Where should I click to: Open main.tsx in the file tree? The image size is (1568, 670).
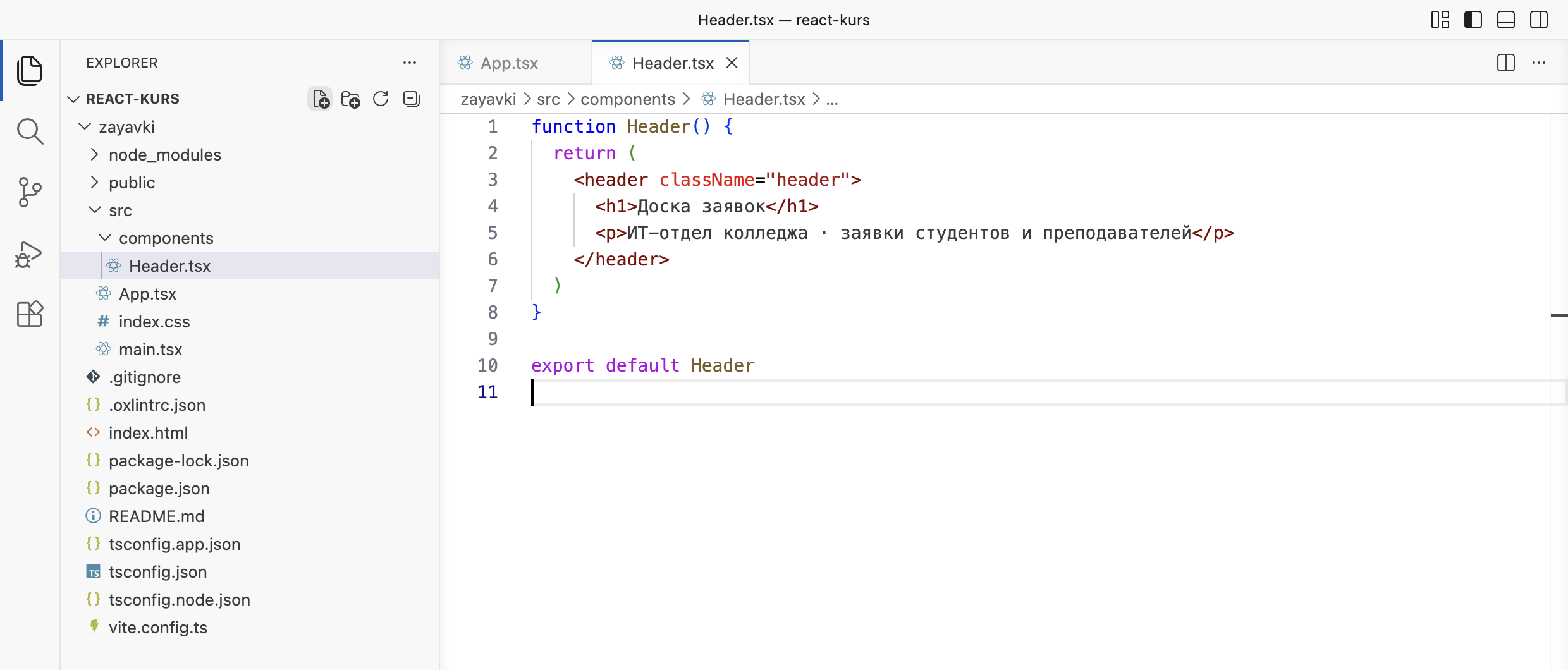click(x=250, y=350)
